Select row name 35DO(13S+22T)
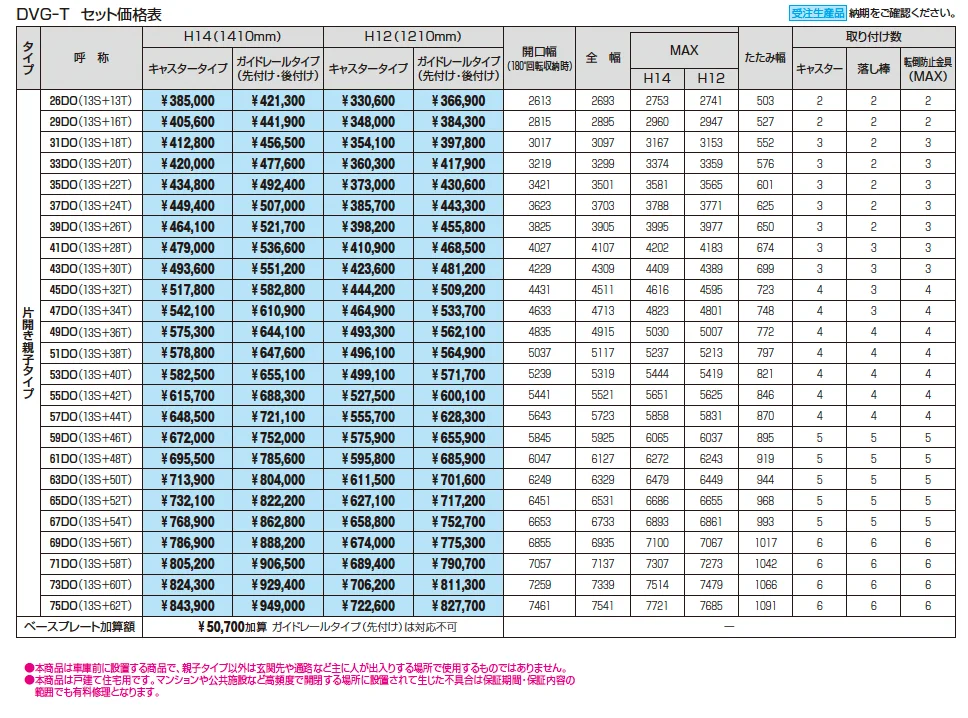968x718 pixels. [91, 185]
